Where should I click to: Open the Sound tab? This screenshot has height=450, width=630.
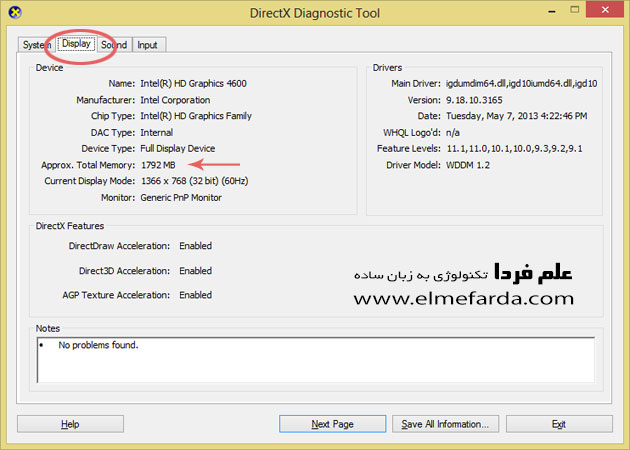click(114, 45)
